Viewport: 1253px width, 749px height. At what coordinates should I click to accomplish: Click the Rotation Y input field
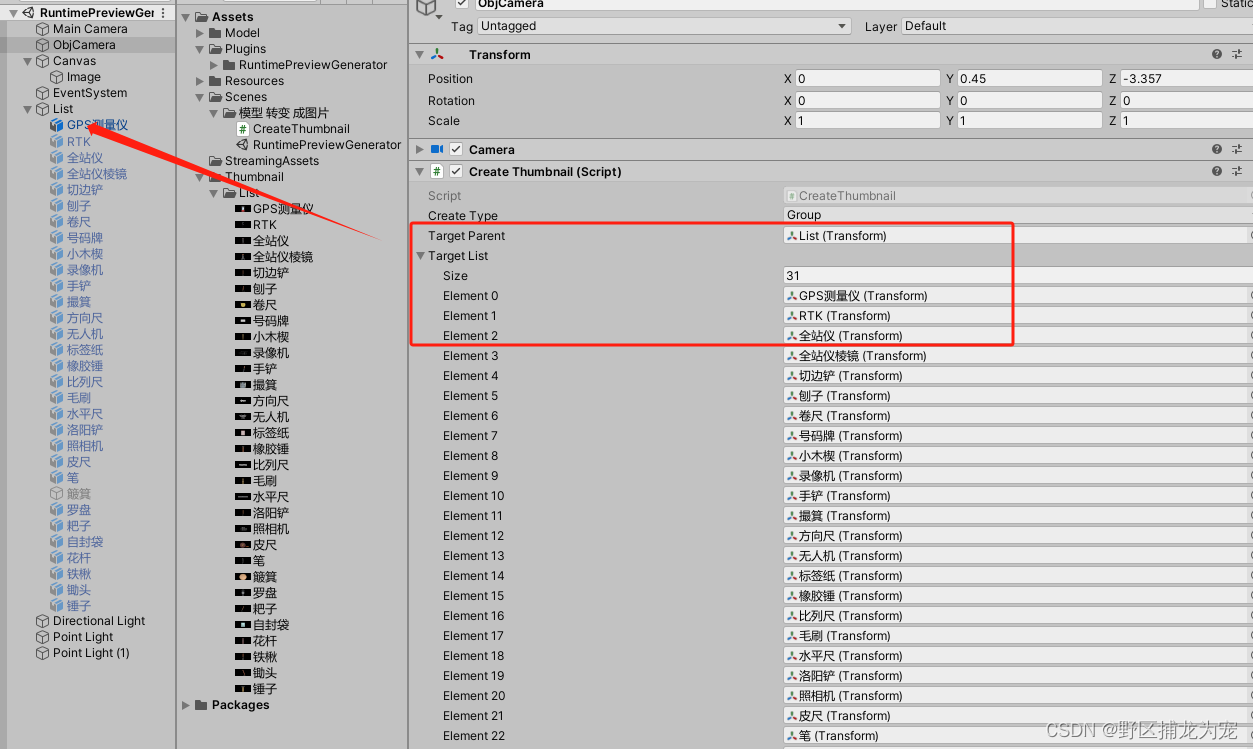(1029, 100)
